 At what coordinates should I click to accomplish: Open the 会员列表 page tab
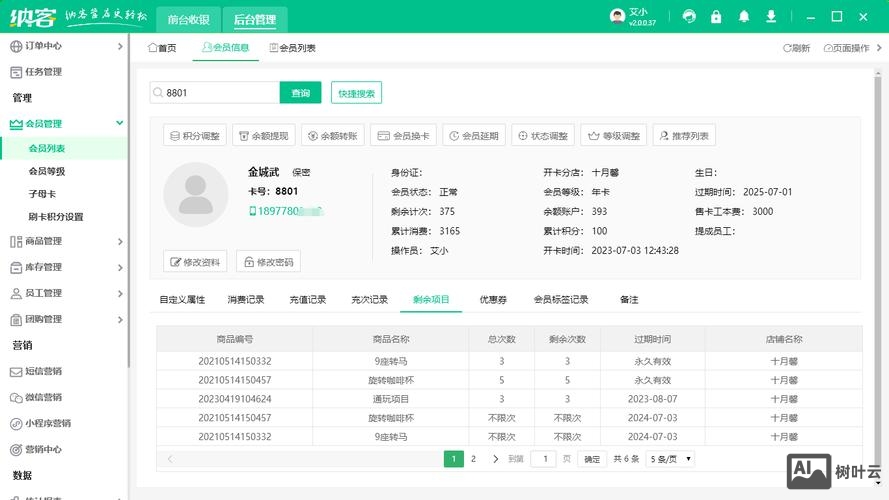(293, 48)
